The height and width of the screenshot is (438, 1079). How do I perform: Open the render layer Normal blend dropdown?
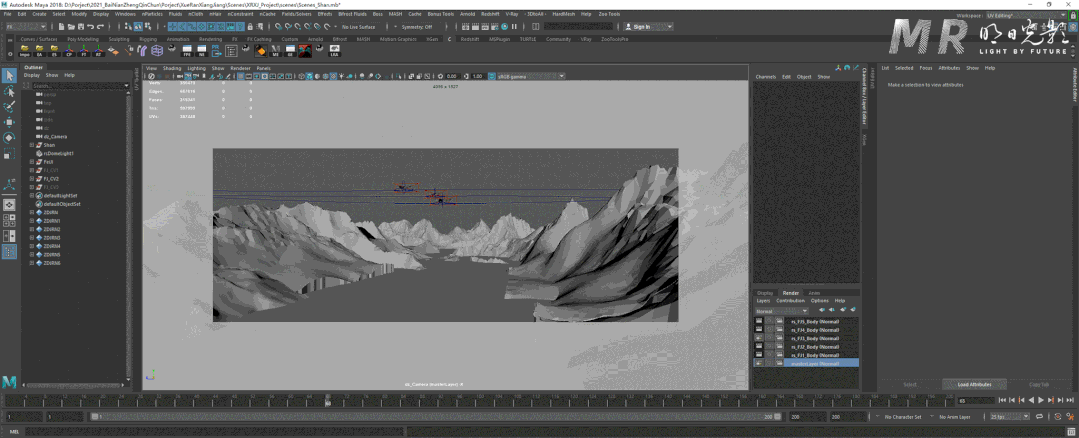781,311
